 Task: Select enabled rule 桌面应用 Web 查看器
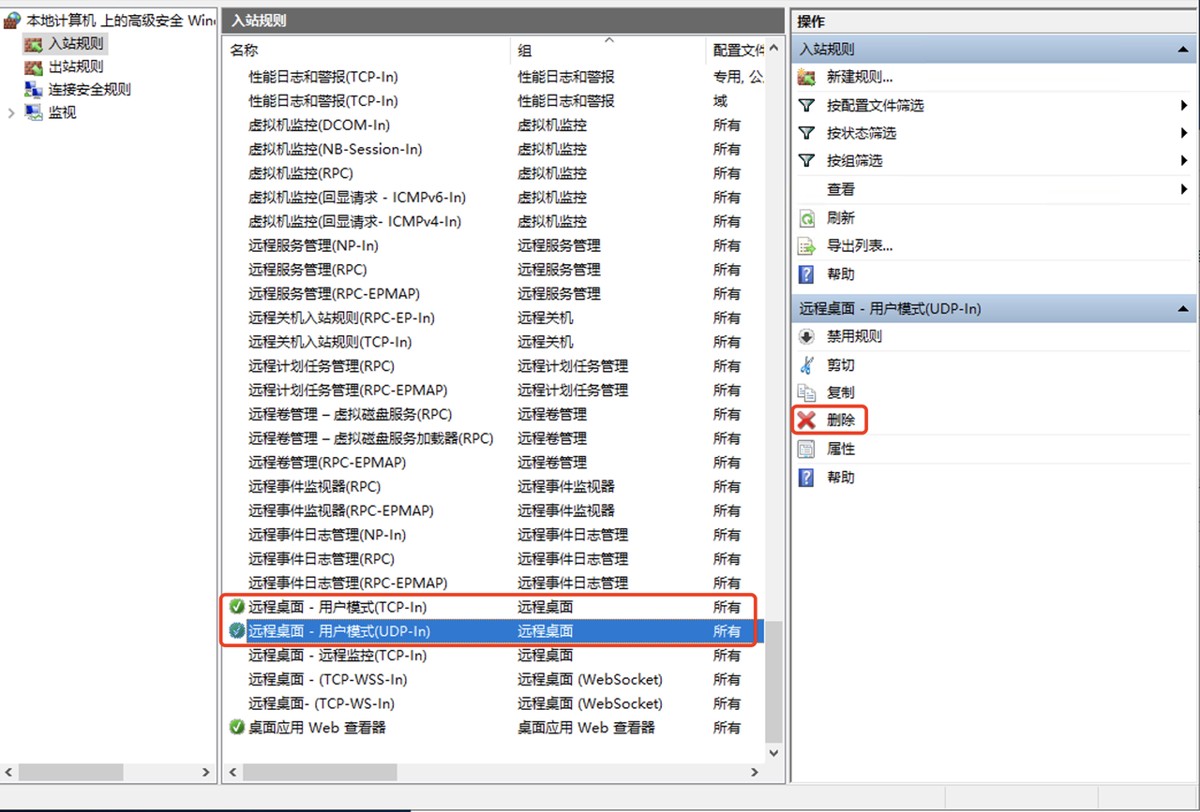[316, 728]
